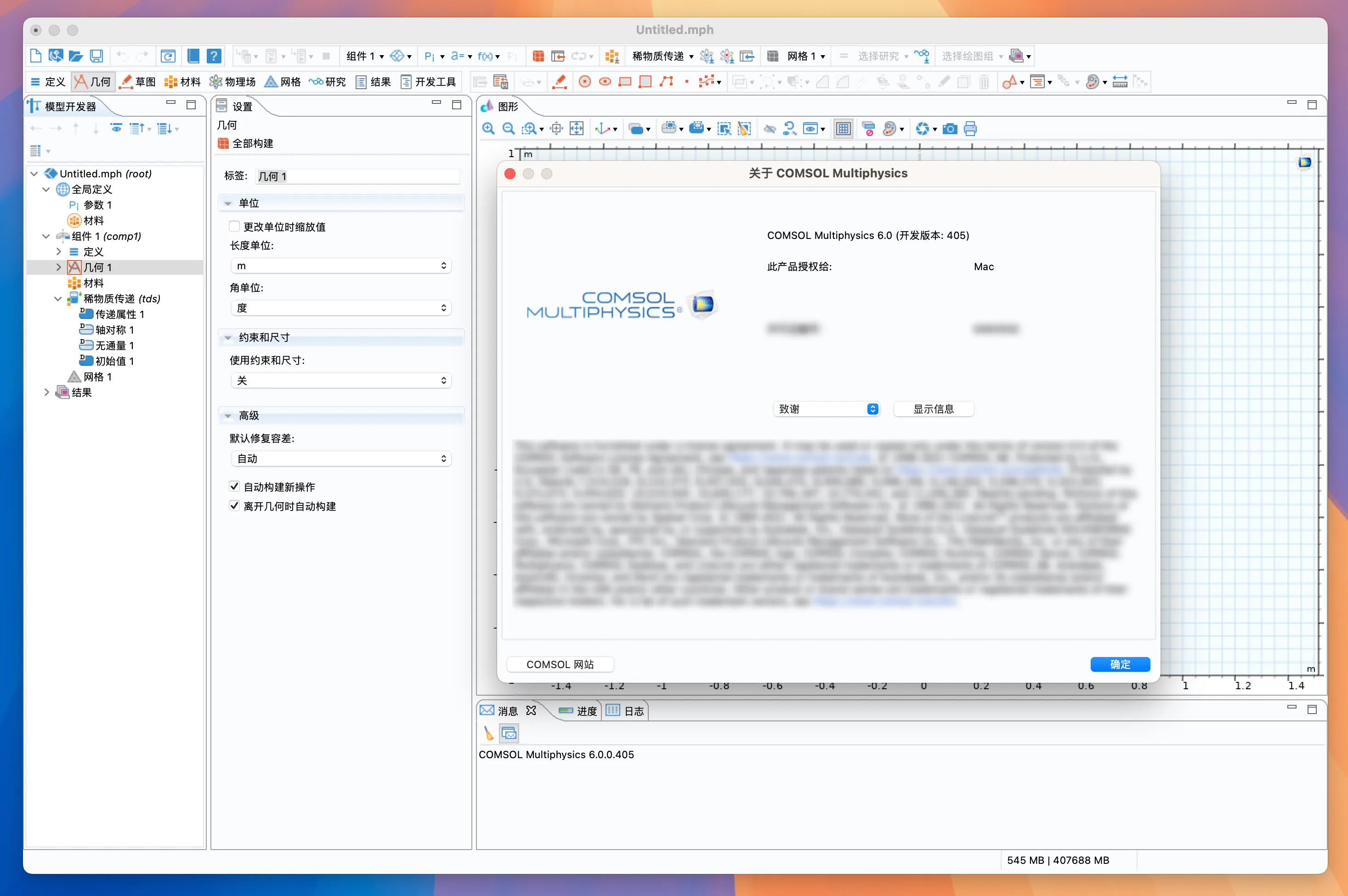The height and width of the screenshot is (896, 1348).
Task: Click the COMSOL logo icon in graphics corner
Action: pyautogui.click(x=1304, y=163)
